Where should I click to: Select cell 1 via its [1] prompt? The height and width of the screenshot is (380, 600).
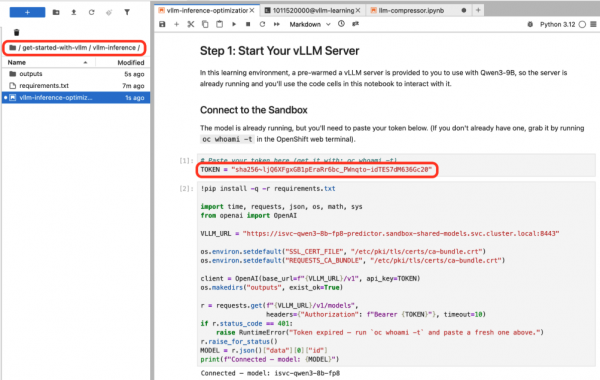coord(186,160)
